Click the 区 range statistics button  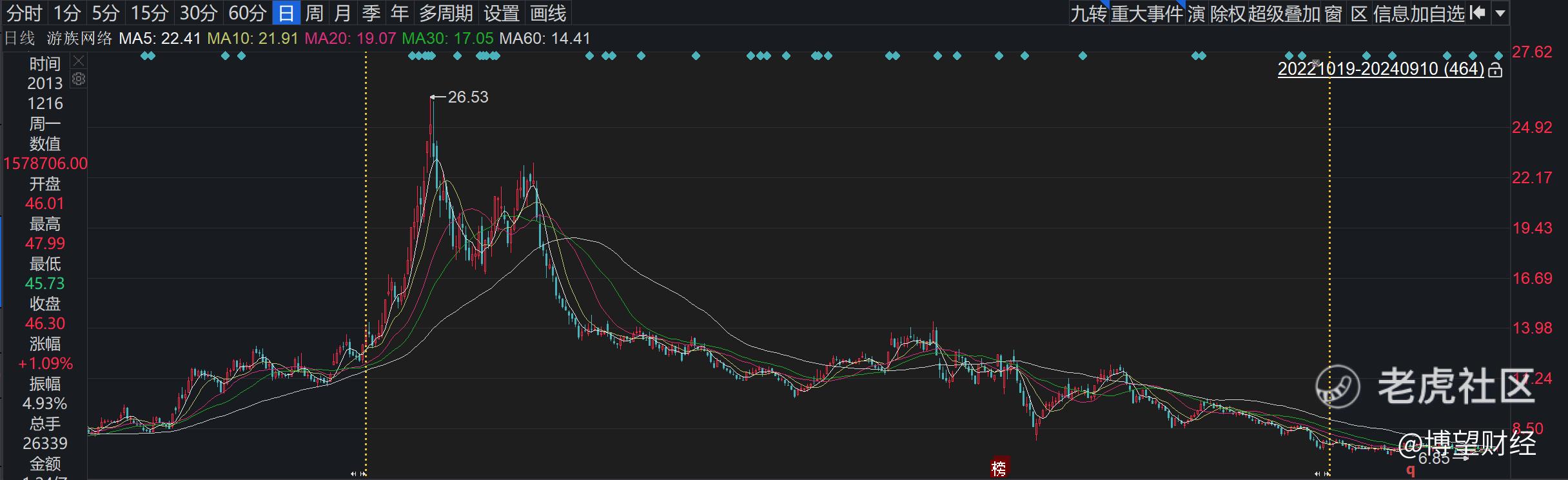pos(1359,14)
